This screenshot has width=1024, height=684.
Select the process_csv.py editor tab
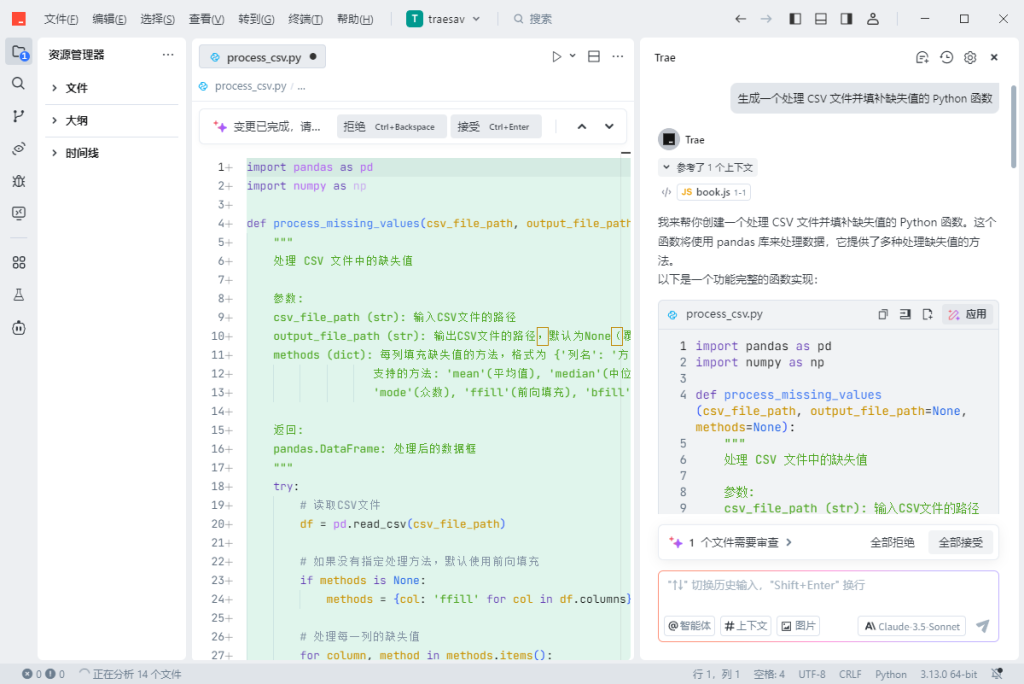coord(263,57)
